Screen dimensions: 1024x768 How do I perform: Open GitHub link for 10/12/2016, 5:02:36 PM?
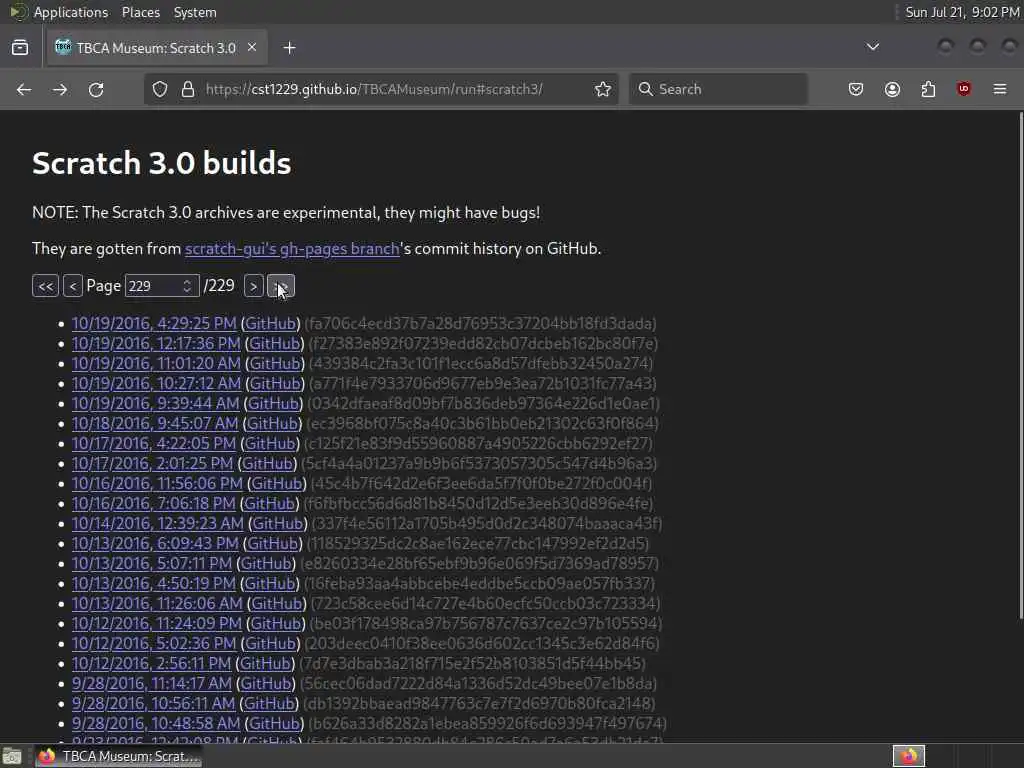point(270,643)
